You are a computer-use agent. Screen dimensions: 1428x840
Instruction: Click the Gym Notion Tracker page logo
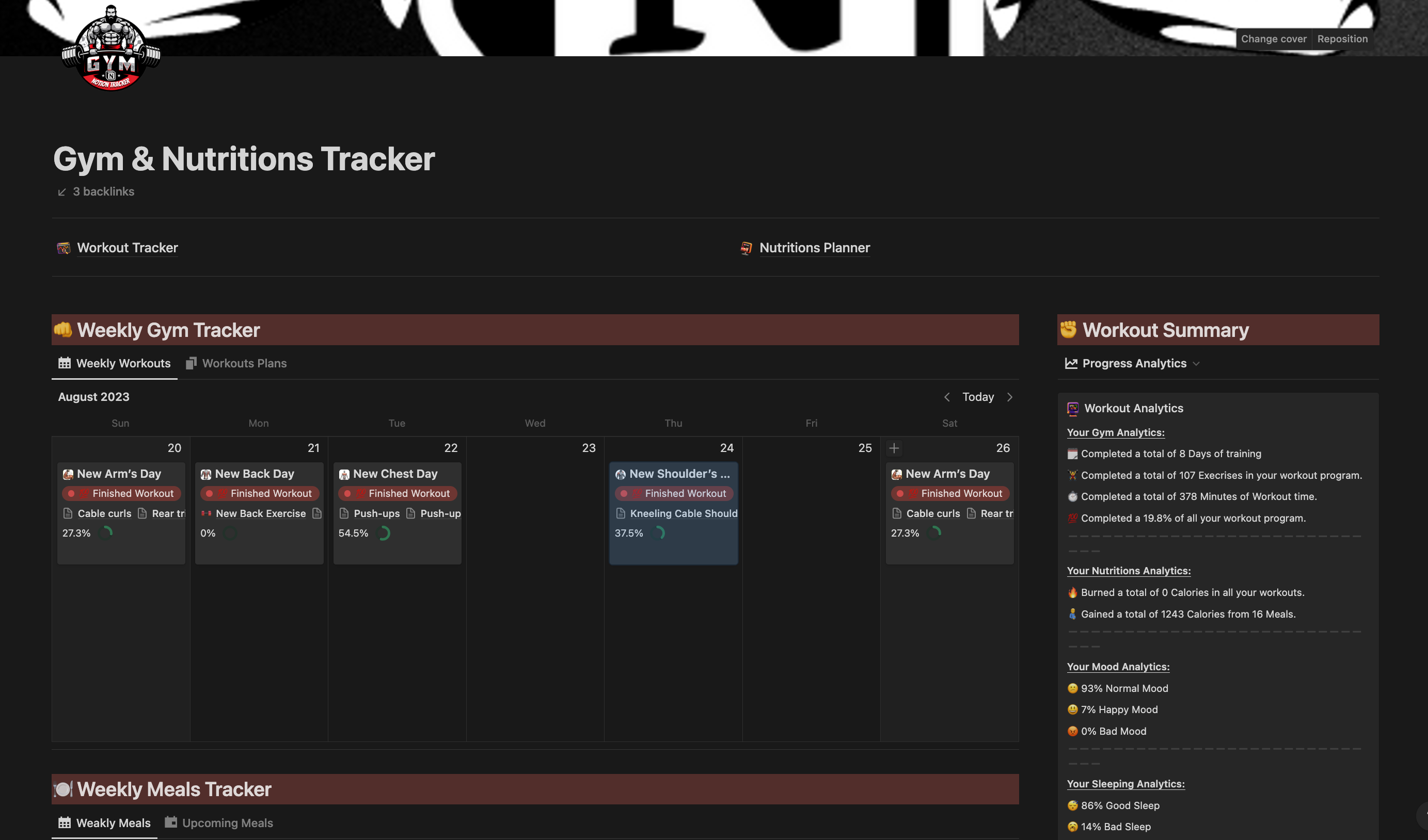pos(111,50)
